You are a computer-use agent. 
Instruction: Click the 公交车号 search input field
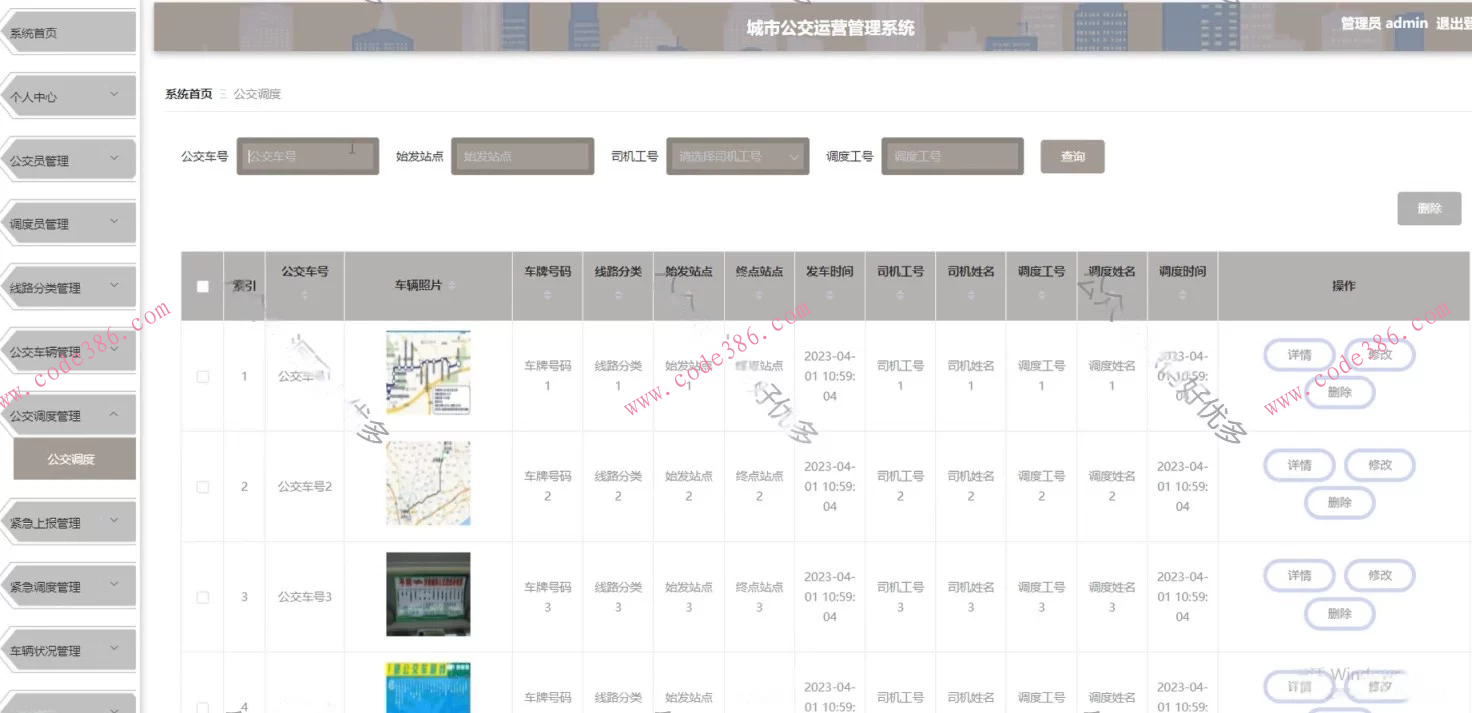[x=308, y=156]
